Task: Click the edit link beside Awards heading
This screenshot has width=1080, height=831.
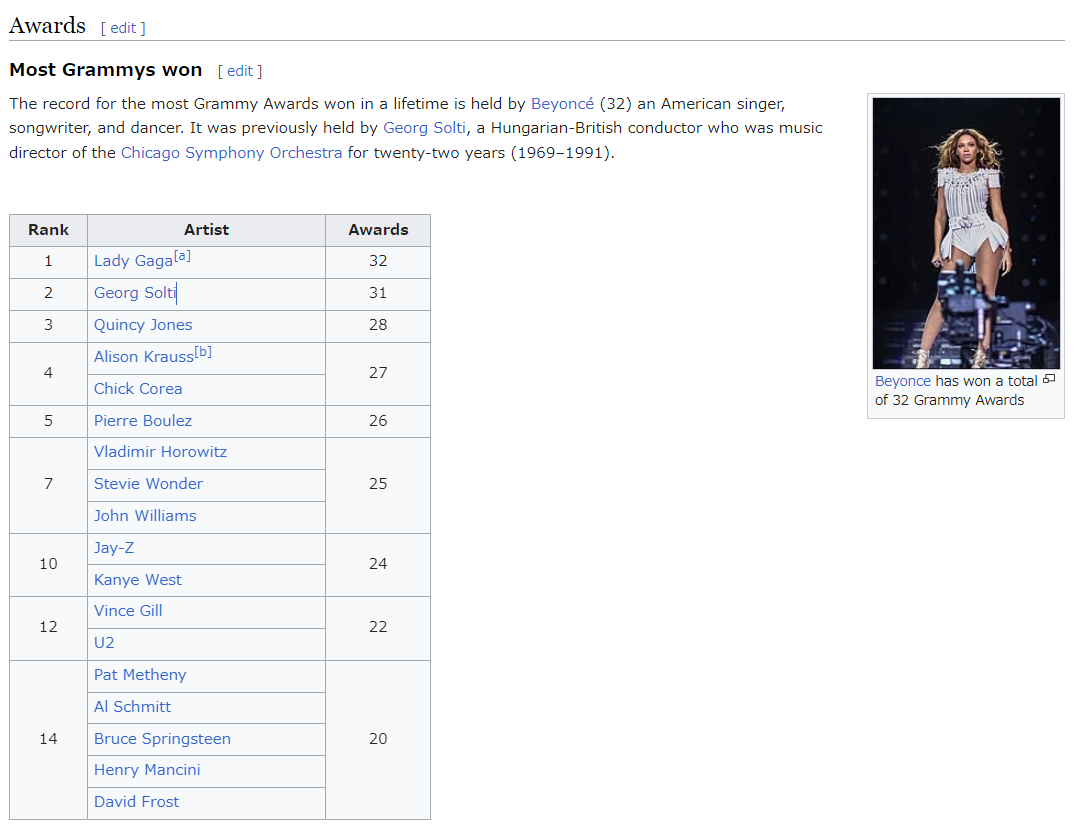Action: pos(123,28)
